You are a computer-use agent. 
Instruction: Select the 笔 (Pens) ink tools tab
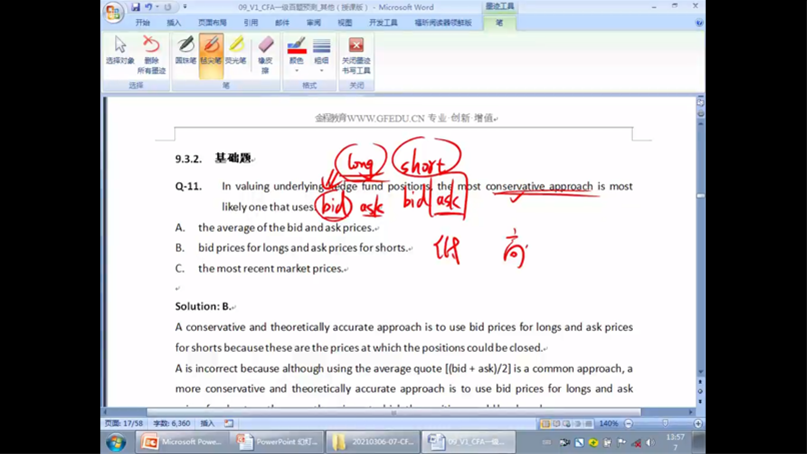coord(499,23)
